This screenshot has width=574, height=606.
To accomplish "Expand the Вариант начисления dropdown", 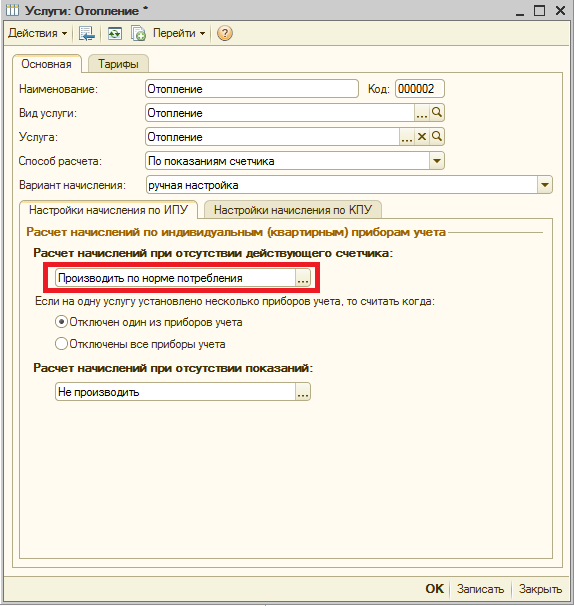I will point(544,185).
